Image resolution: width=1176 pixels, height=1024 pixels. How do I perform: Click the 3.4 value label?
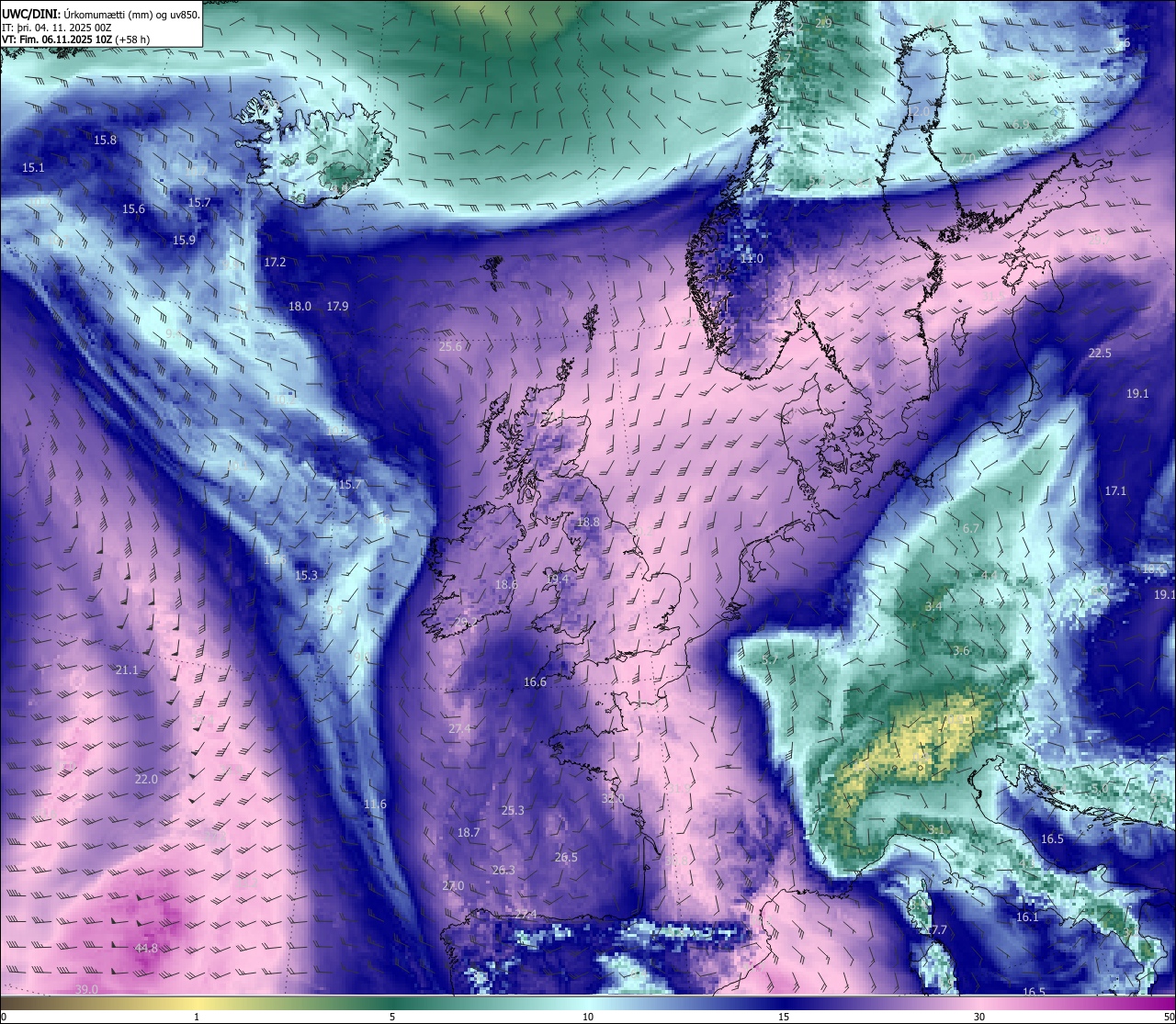pyautogui.click(x=933, y=607)
